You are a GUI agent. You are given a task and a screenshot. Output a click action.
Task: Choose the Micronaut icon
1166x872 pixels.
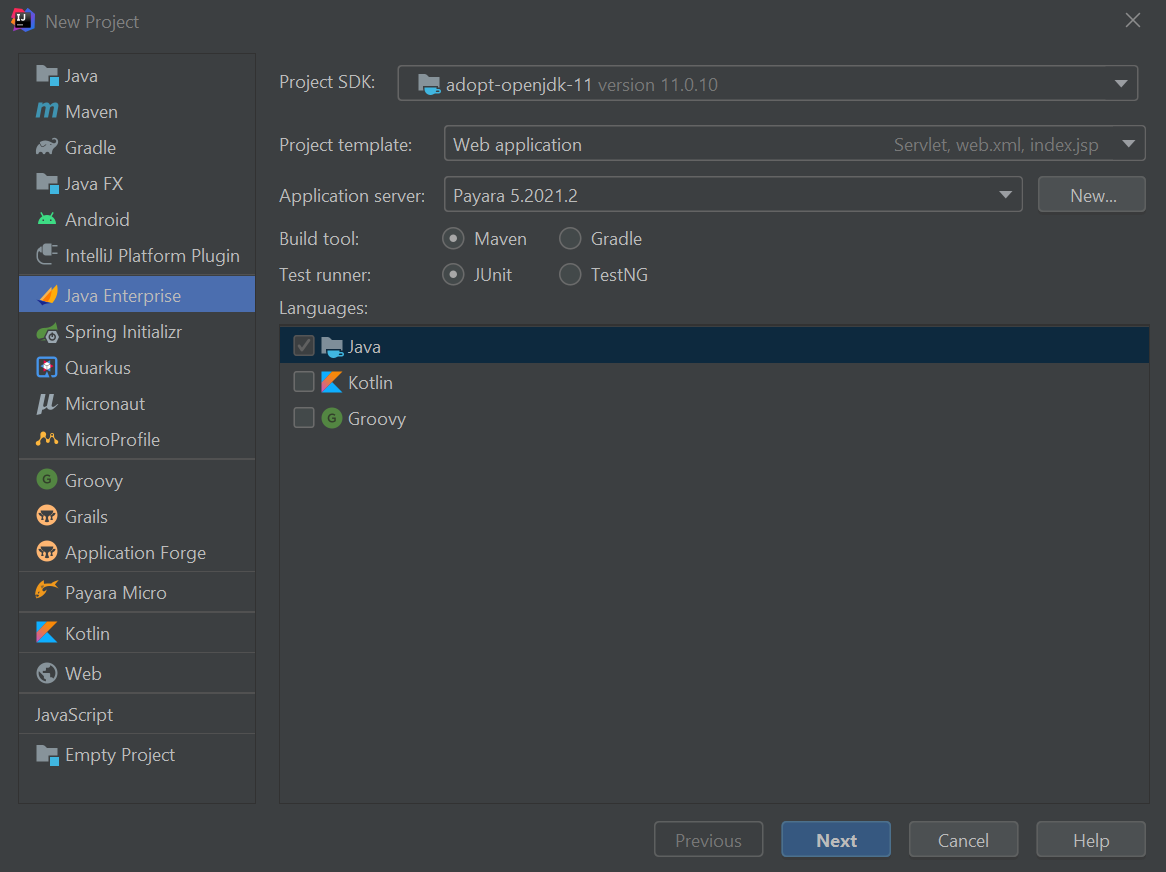(47, 404)
